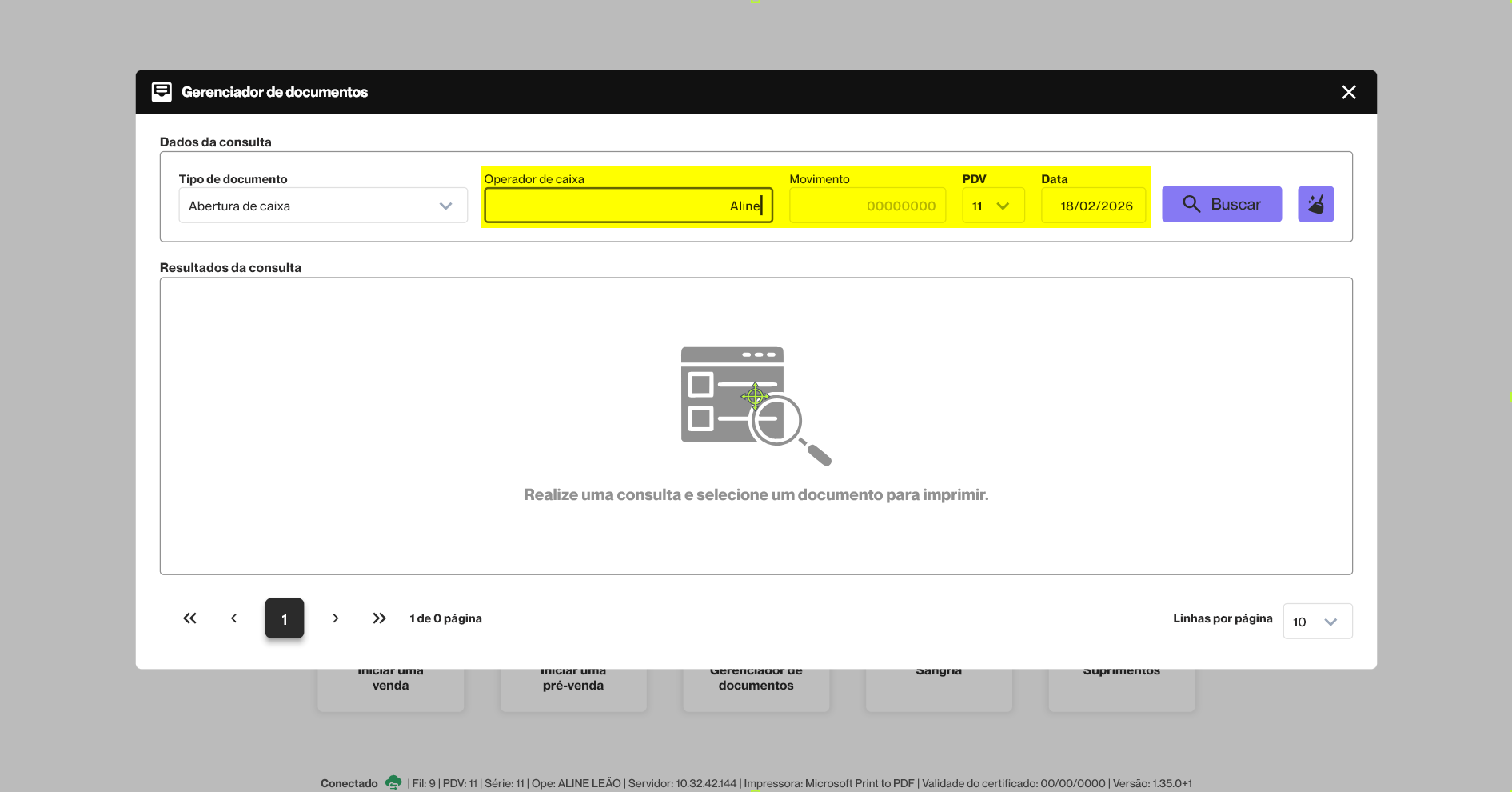Click the Data field showing 18/02/2026
Screen dimensions: 1512x792
[1093, 206]
